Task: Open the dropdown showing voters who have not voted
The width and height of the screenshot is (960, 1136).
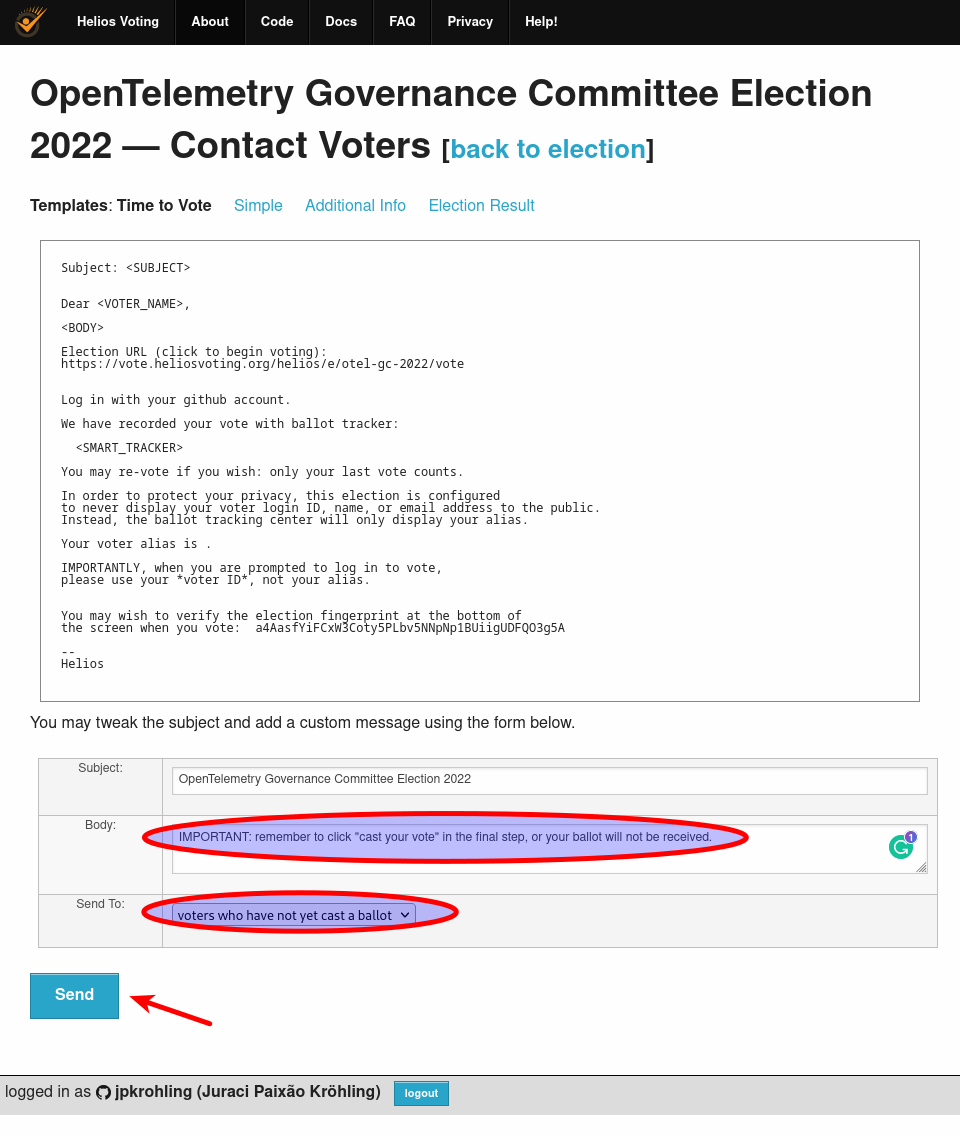Action: point(292,913)
